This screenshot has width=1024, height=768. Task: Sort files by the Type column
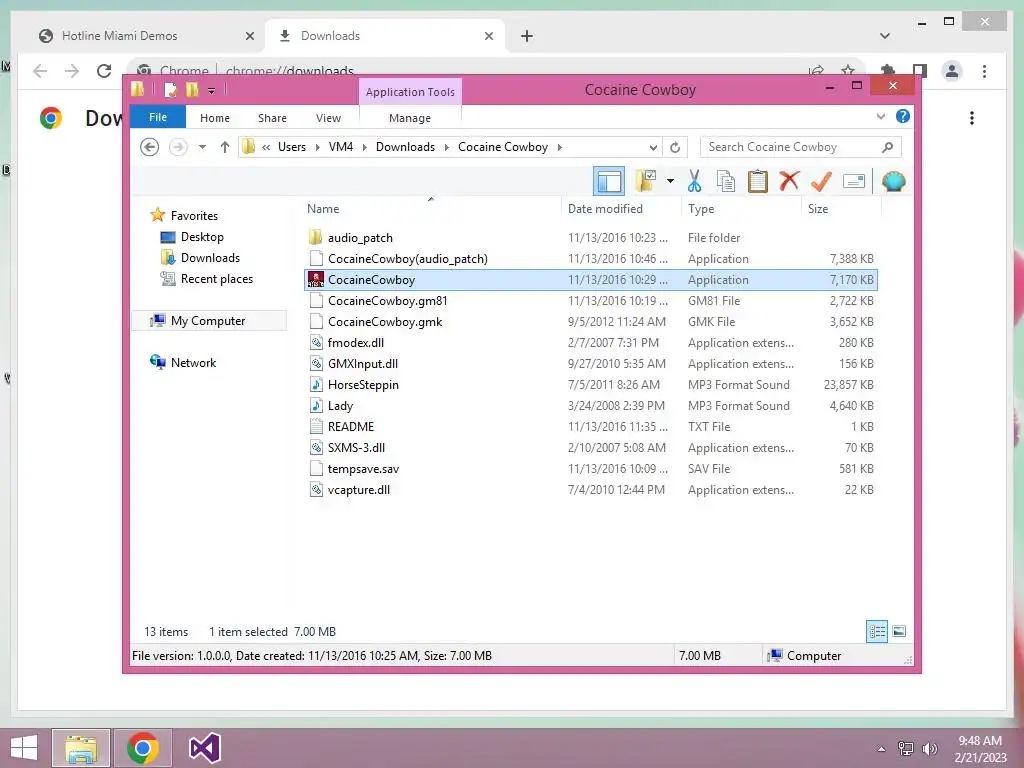click(x=701, y=209)
